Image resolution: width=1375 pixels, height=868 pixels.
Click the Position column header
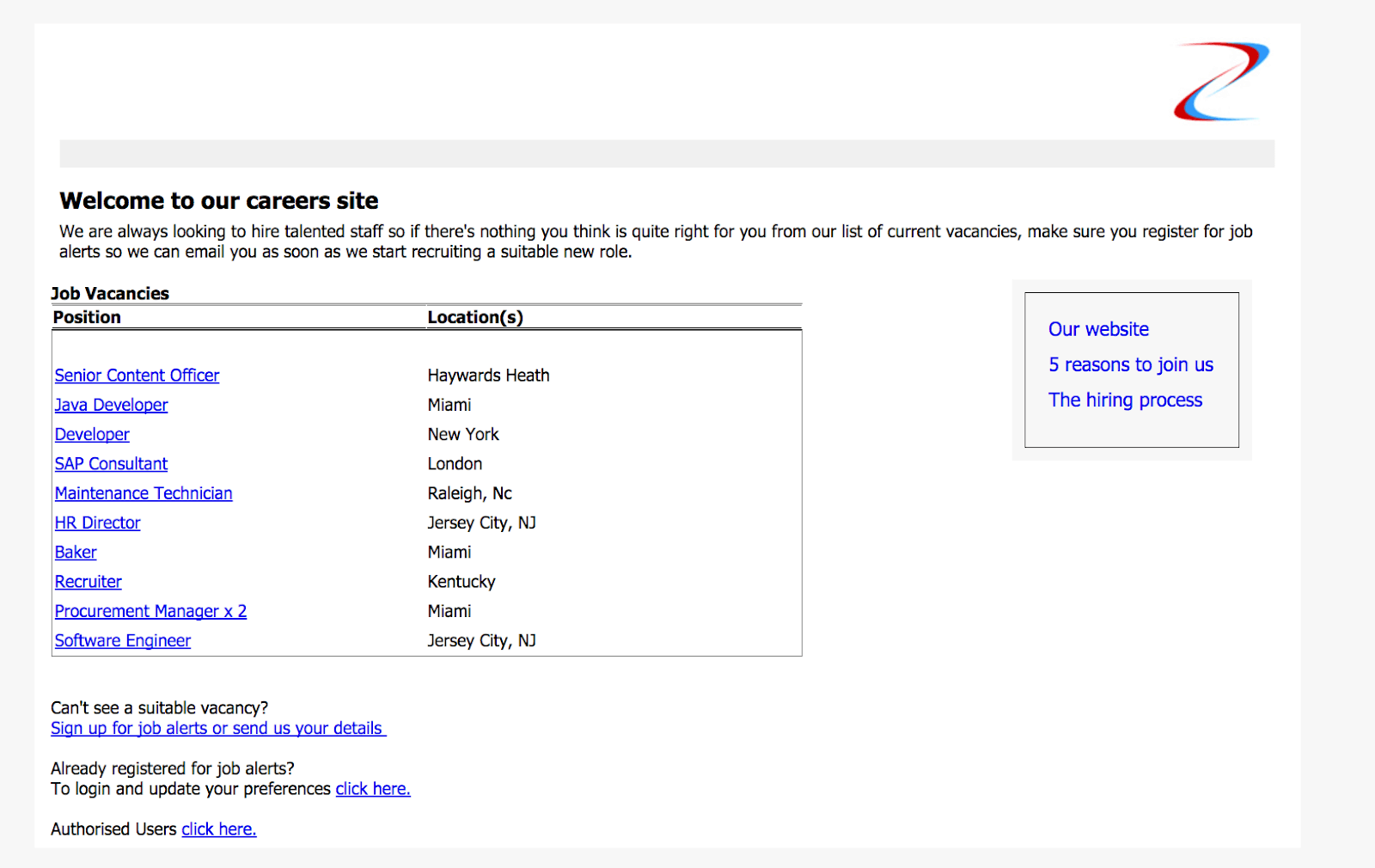pyautogui.click(x=87, y=317)
